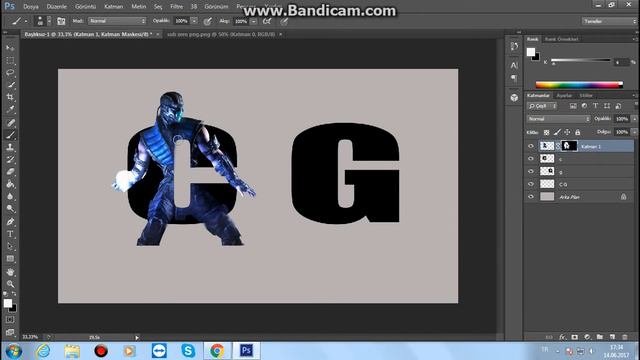Open brush blend mode dropdown Normal
Viewport: 640px width, 360px height.
(117, 21)
